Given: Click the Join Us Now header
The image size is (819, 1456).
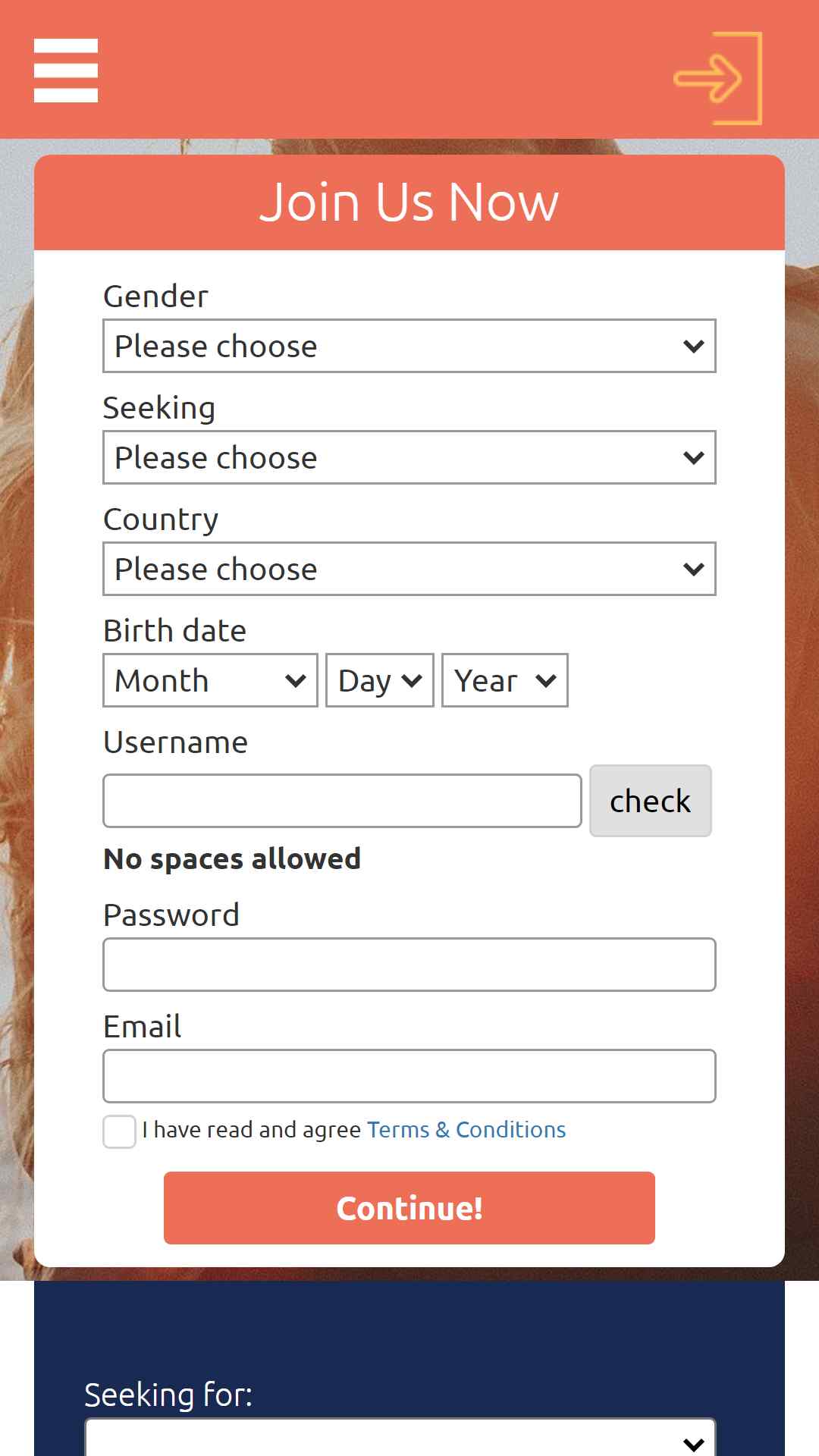Looking at the screenshot, I should (409, 202).
